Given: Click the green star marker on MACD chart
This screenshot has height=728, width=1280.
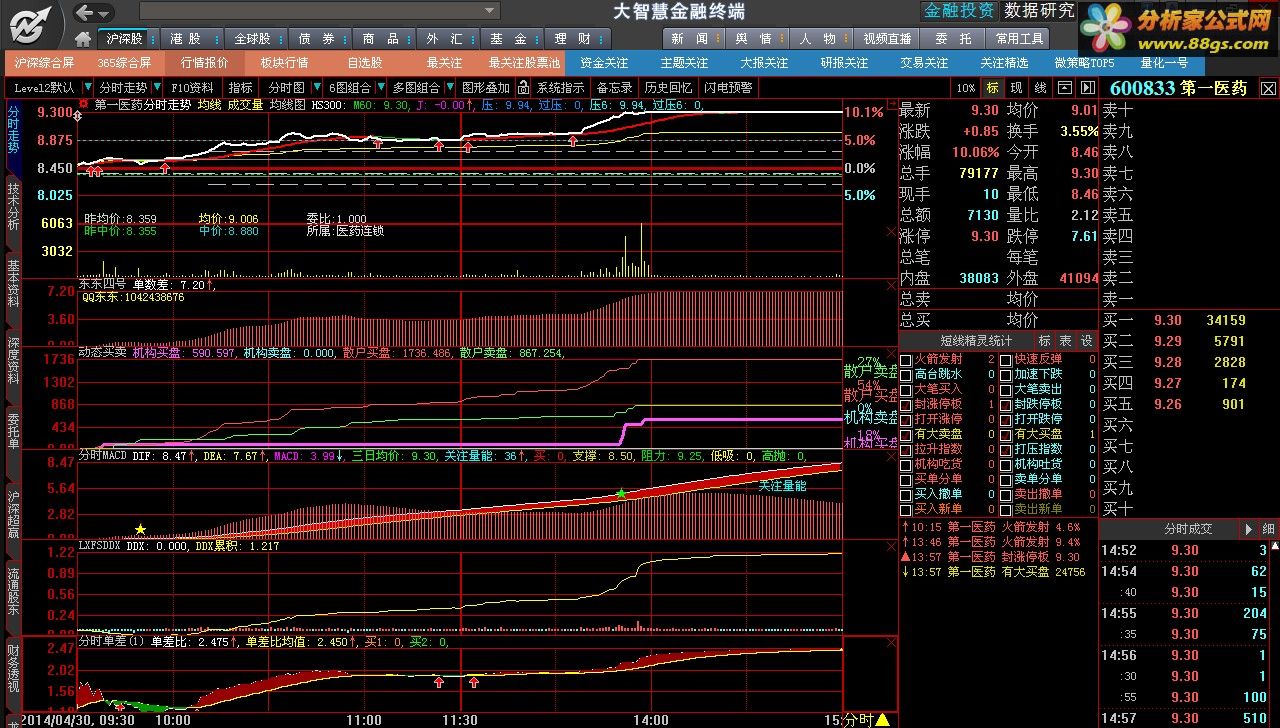Looking at the screenshot, I should (621, 494).
